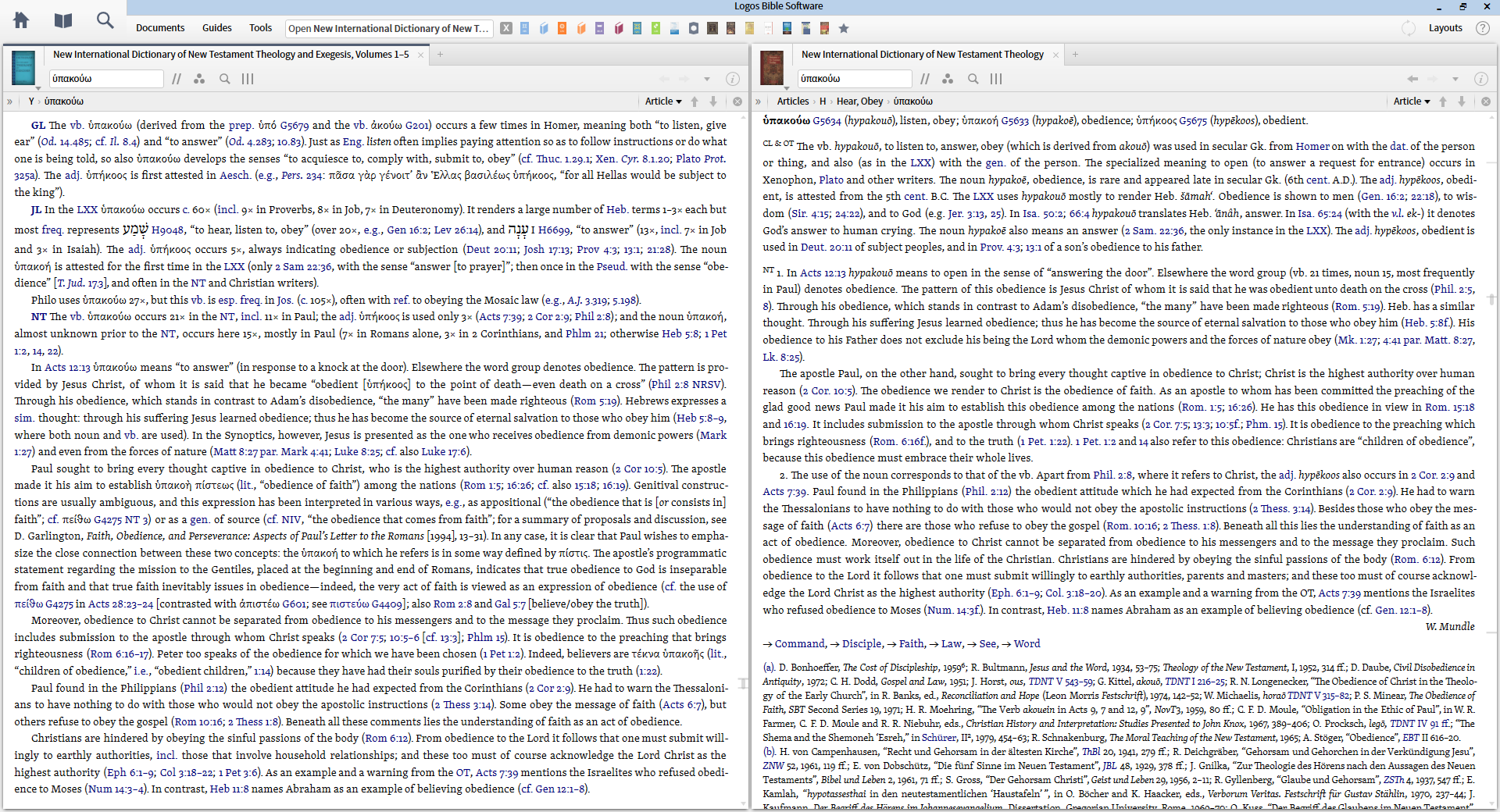Open left resource cover panel menu
1500x812 pixels.
(23, 69)
